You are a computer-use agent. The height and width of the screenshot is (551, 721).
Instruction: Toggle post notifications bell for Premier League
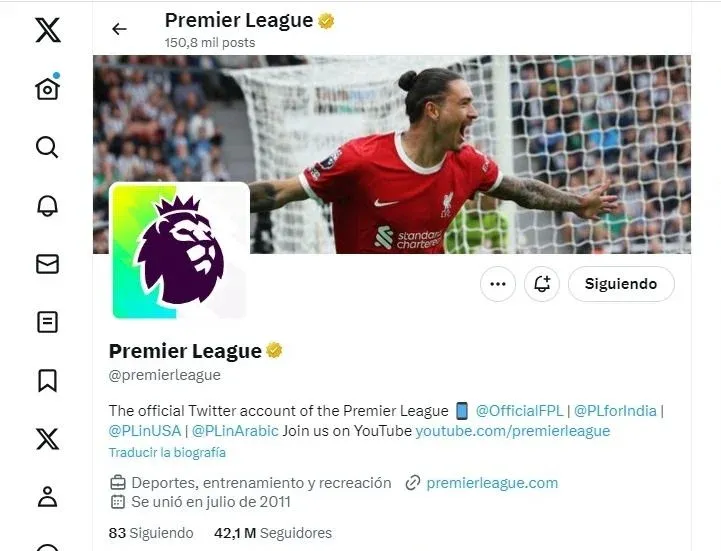point(542,284)
